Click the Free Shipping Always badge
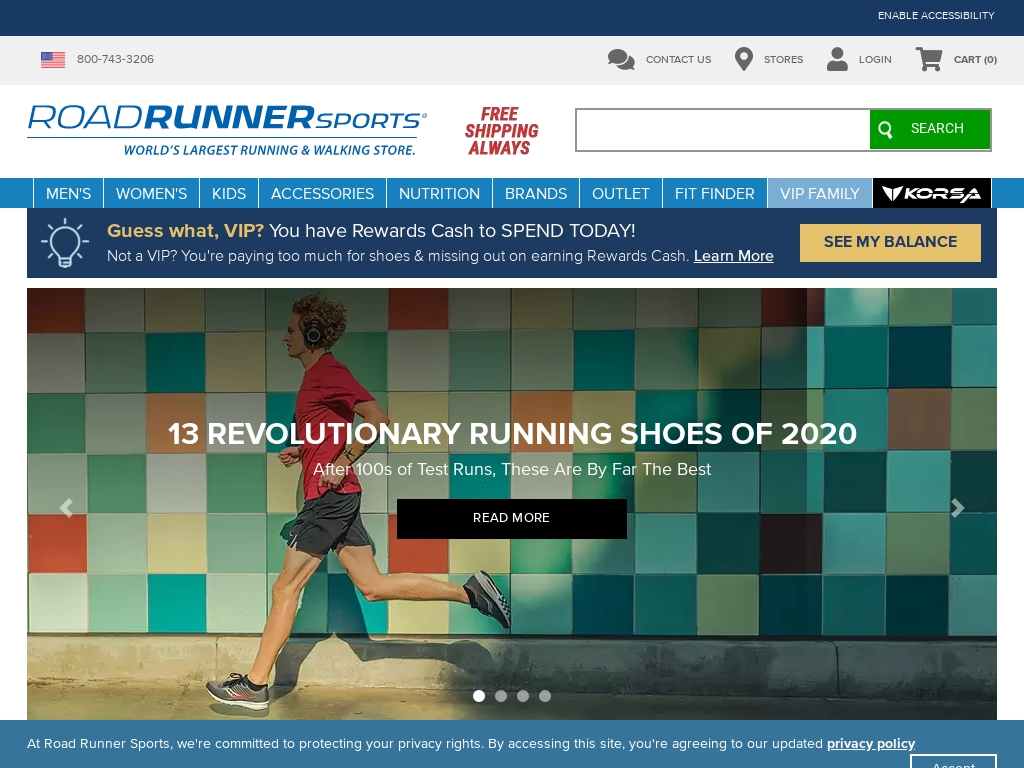This screenshot has height=768, width=1024. [501, 130]
